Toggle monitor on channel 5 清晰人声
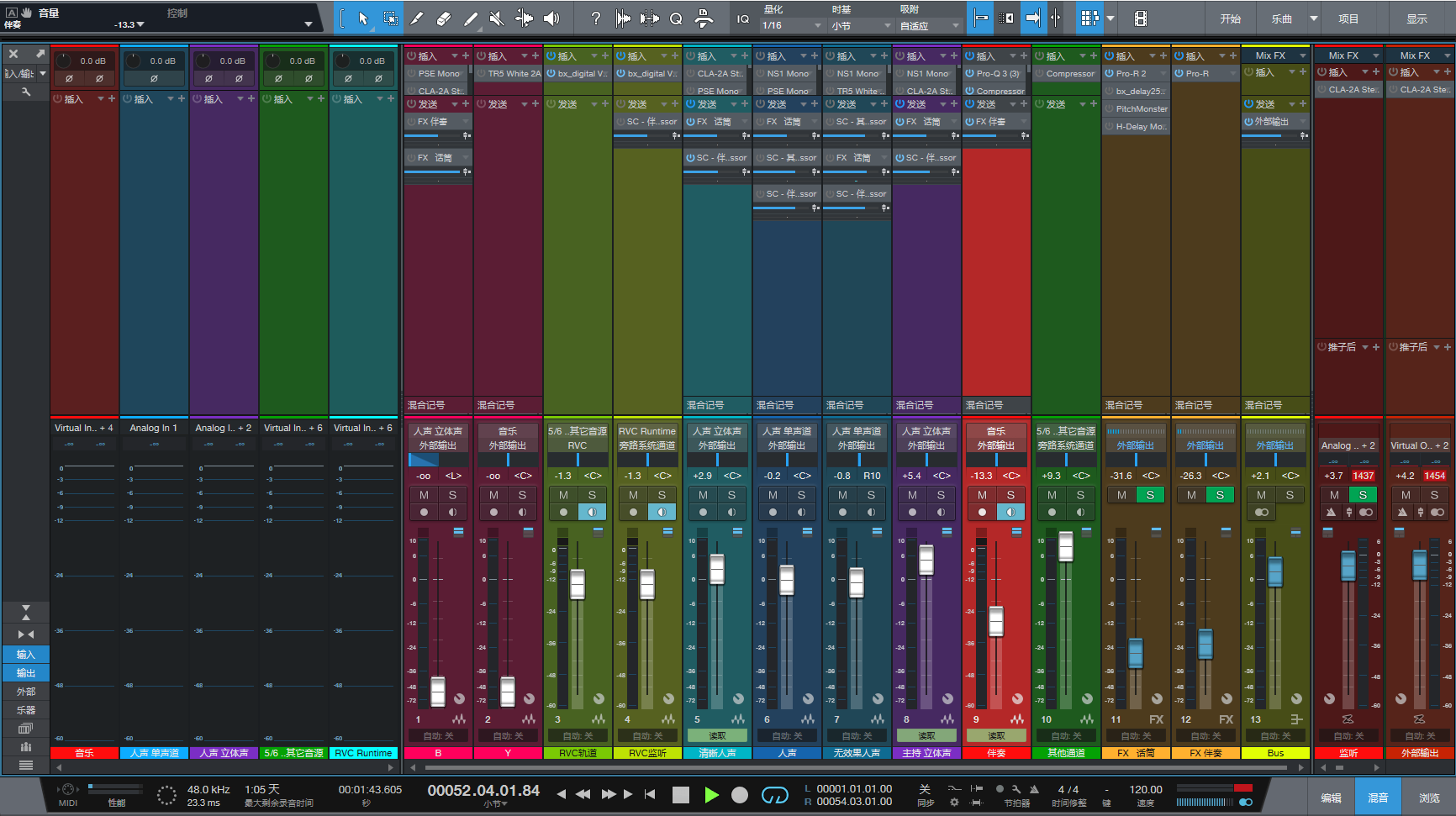 coord(731,512)
